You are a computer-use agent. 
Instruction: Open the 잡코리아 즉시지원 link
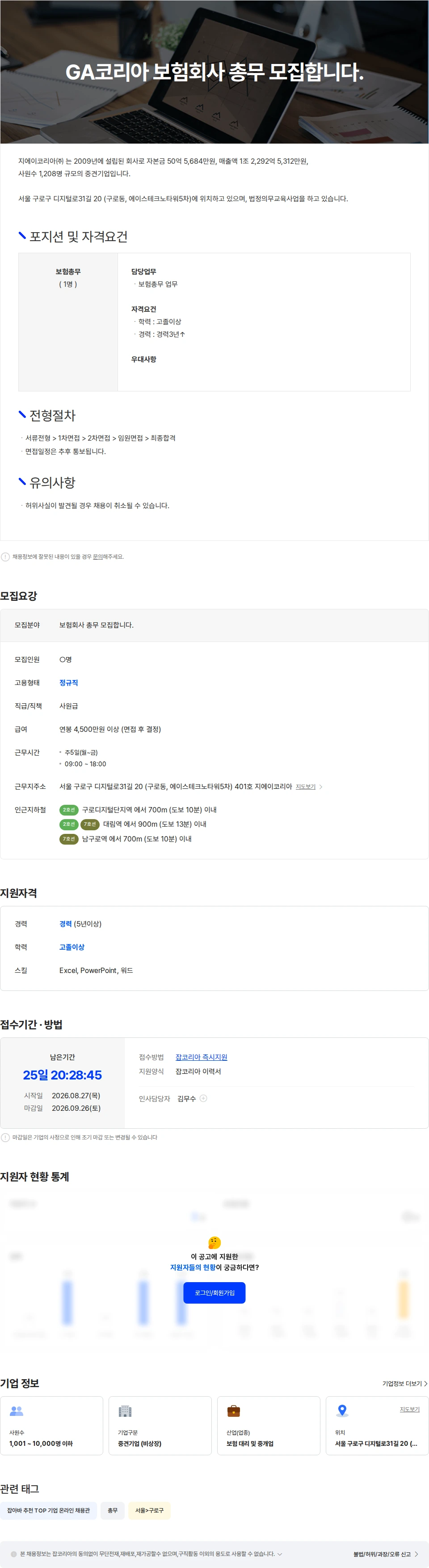[201, 1057]
